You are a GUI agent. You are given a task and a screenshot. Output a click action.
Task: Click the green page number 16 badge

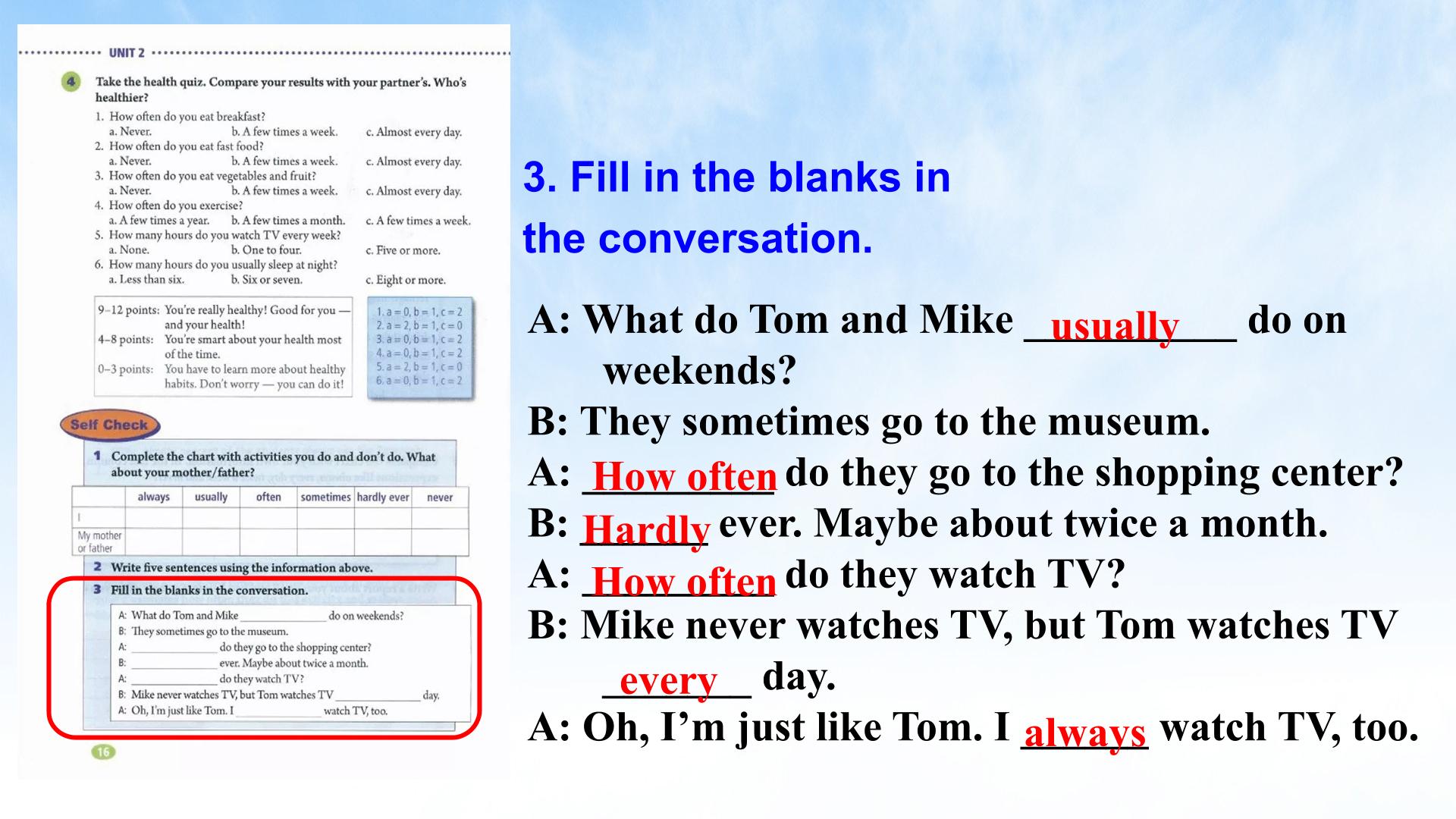pos(103,752)
